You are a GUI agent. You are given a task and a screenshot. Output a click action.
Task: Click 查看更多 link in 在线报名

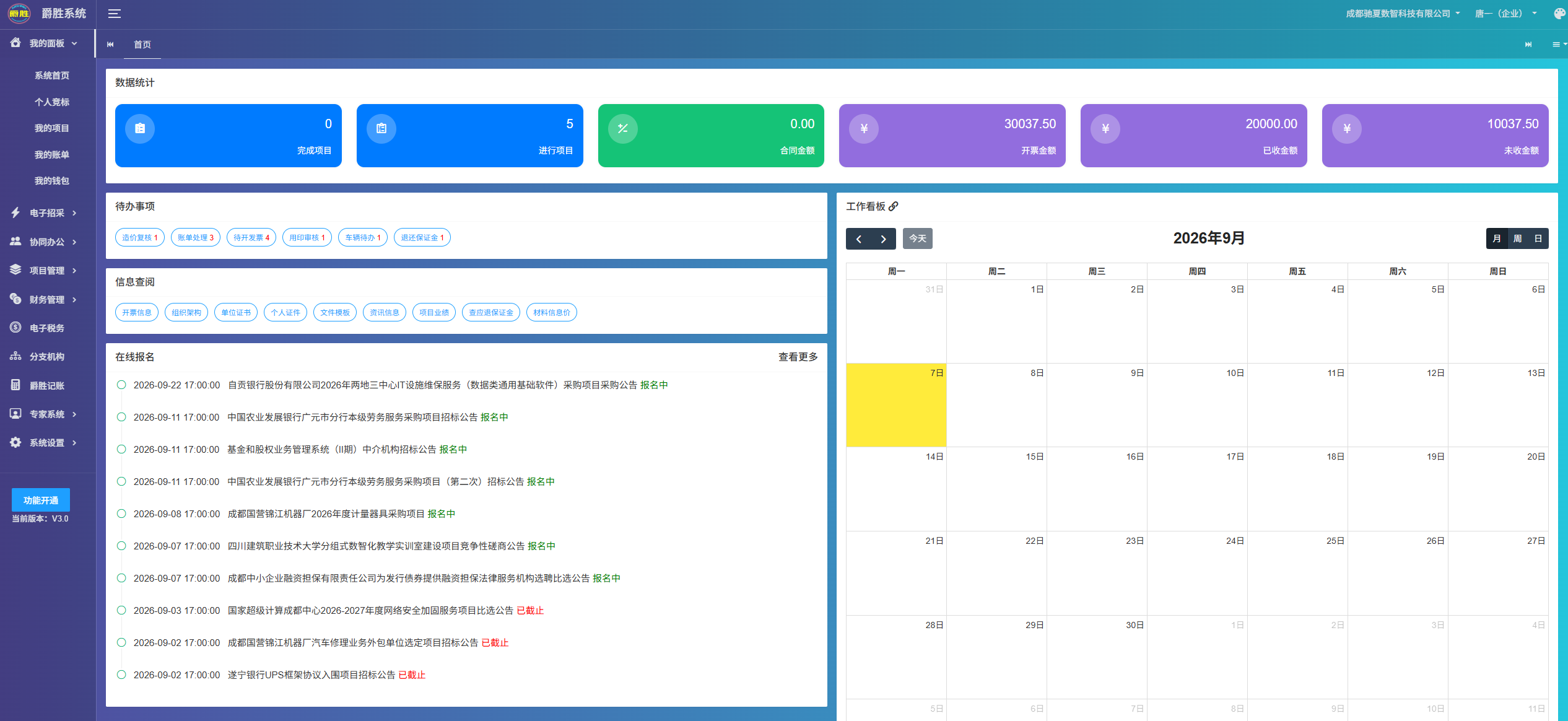798,357
